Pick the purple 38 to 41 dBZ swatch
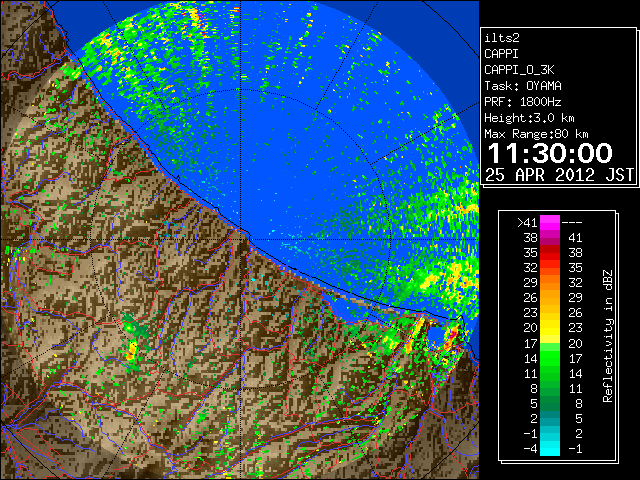The height and width of the screenshot is (480, 640). click(550, 238)
